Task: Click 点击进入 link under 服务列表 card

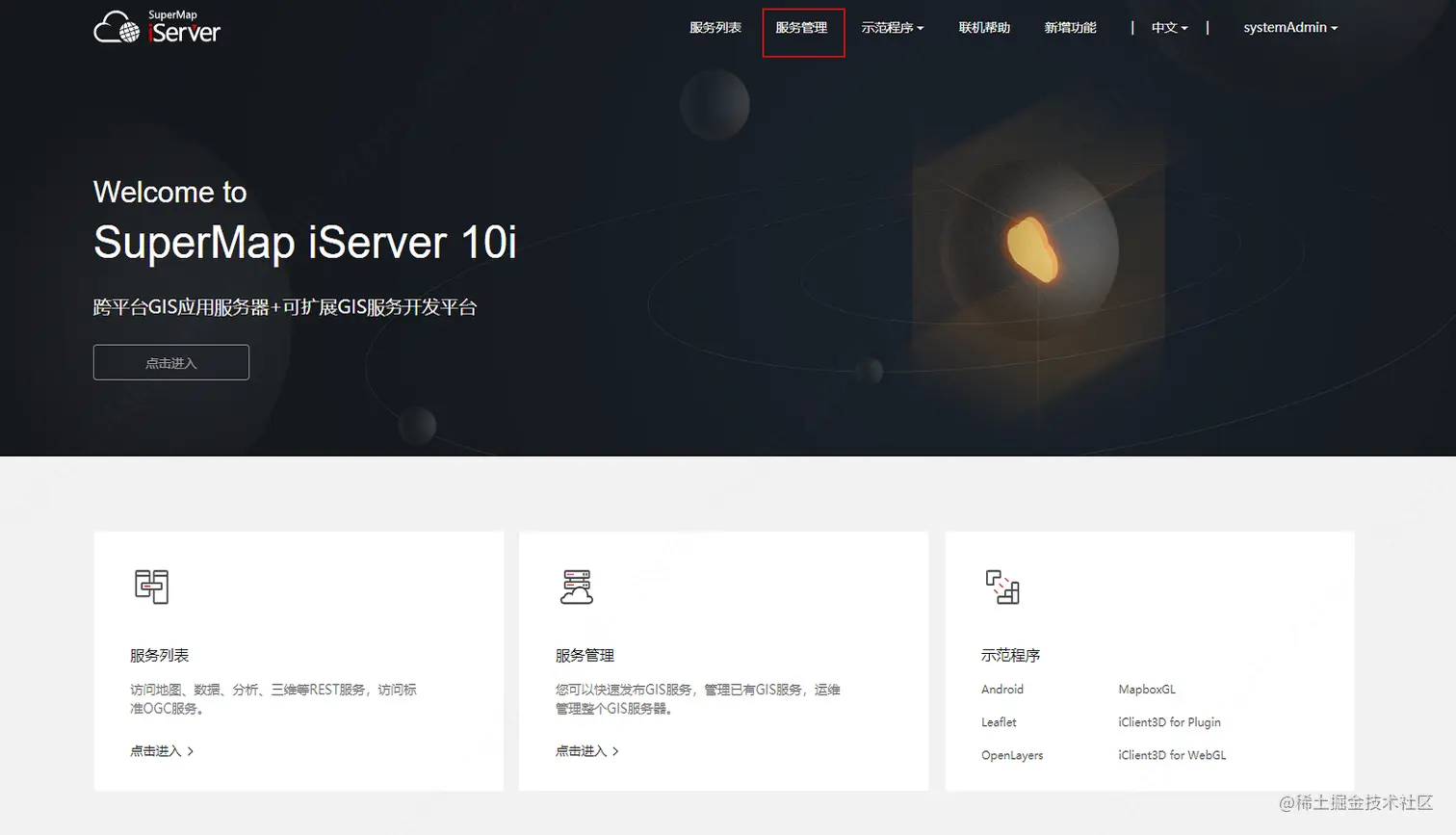Action: tap(162, 751)
